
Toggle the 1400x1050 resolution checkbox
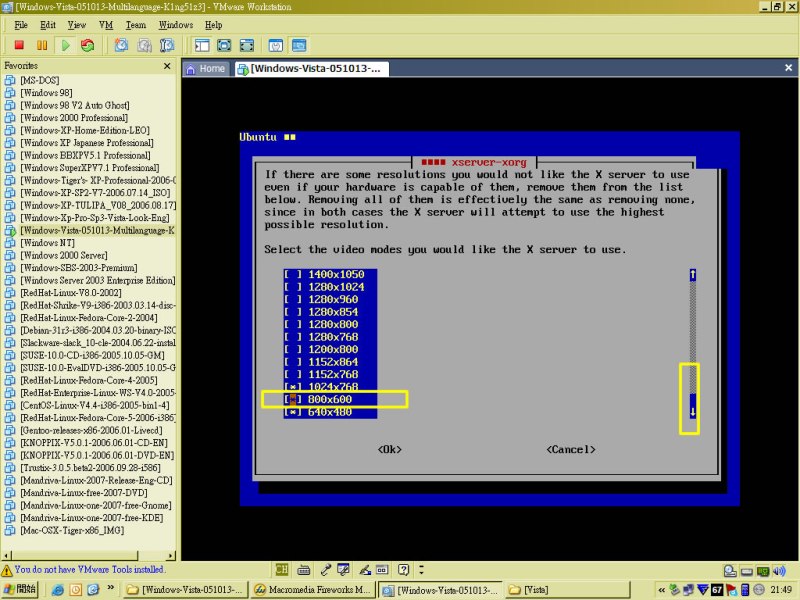coord(293,274)
